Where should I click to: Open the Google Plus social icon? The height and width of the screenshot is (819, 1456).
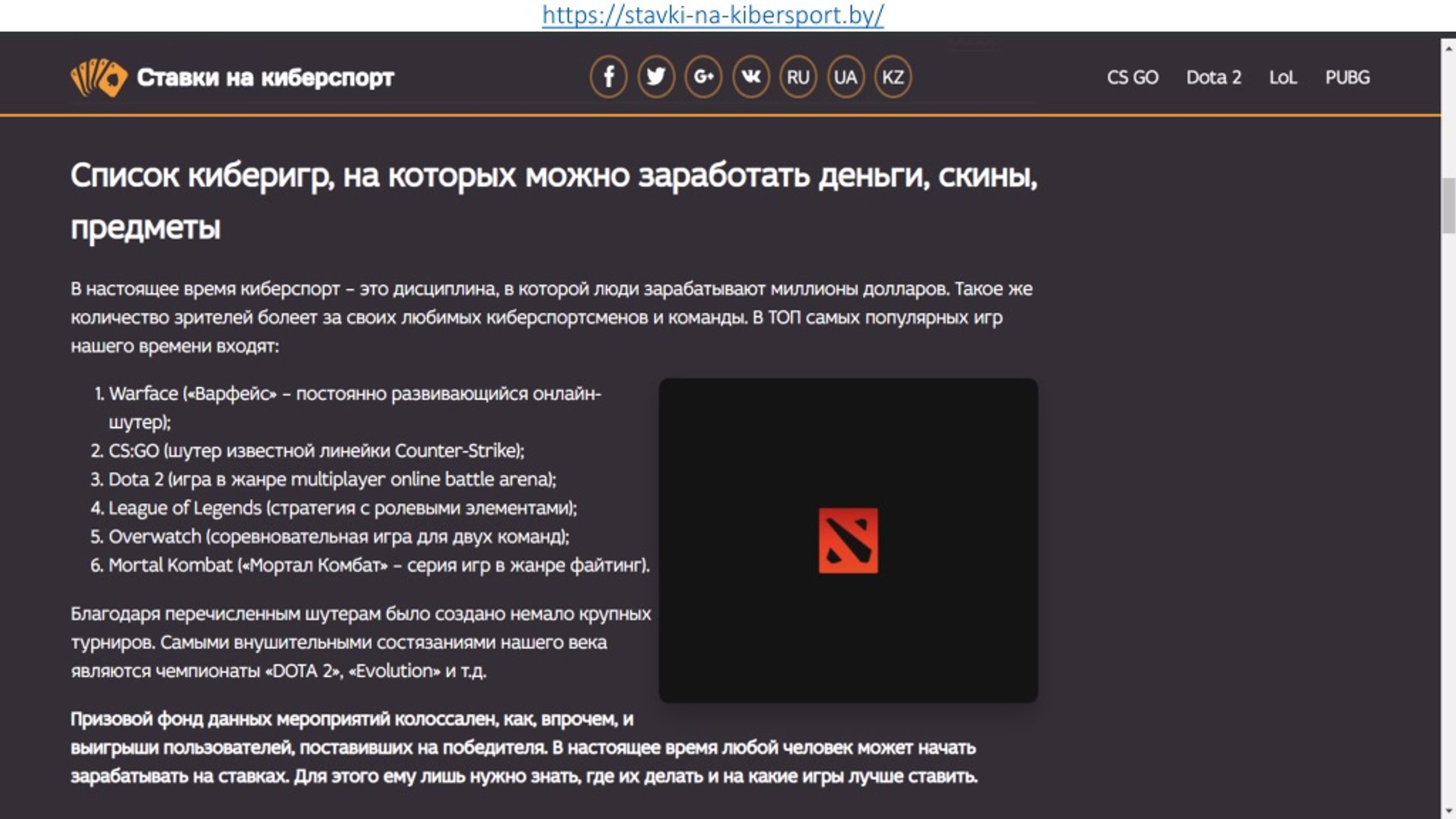[704, 77]
